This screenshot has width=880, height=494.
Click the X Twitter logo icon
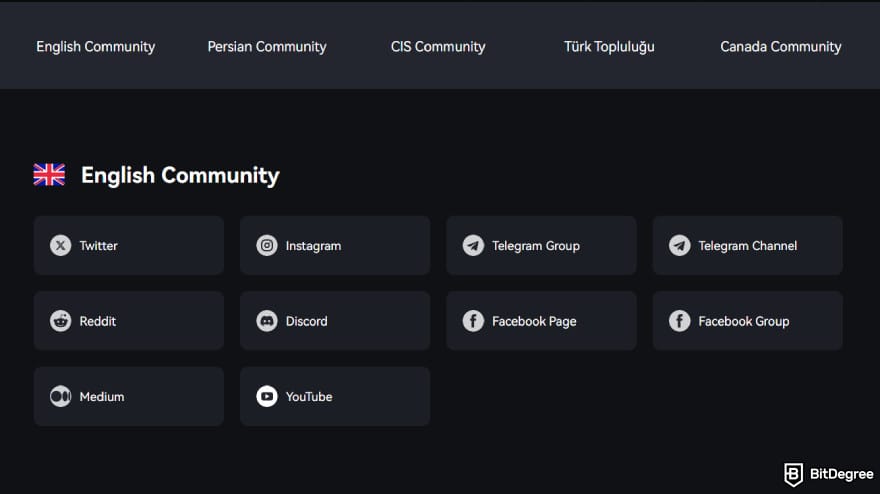tap(61, 245)
